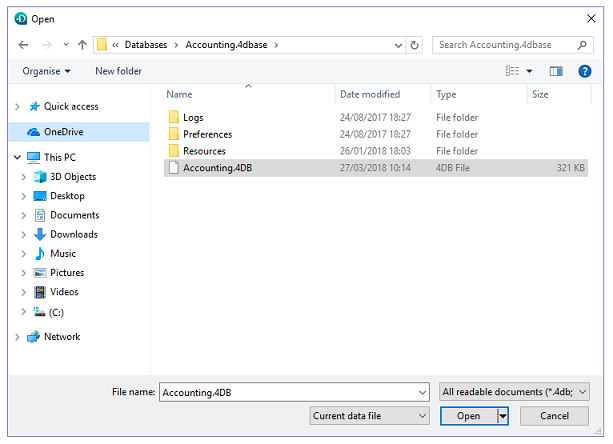Select Accounting.4dbase in the breadcrumb path
613x444 pixels.
pyautogui.click(x=226, y=45)
